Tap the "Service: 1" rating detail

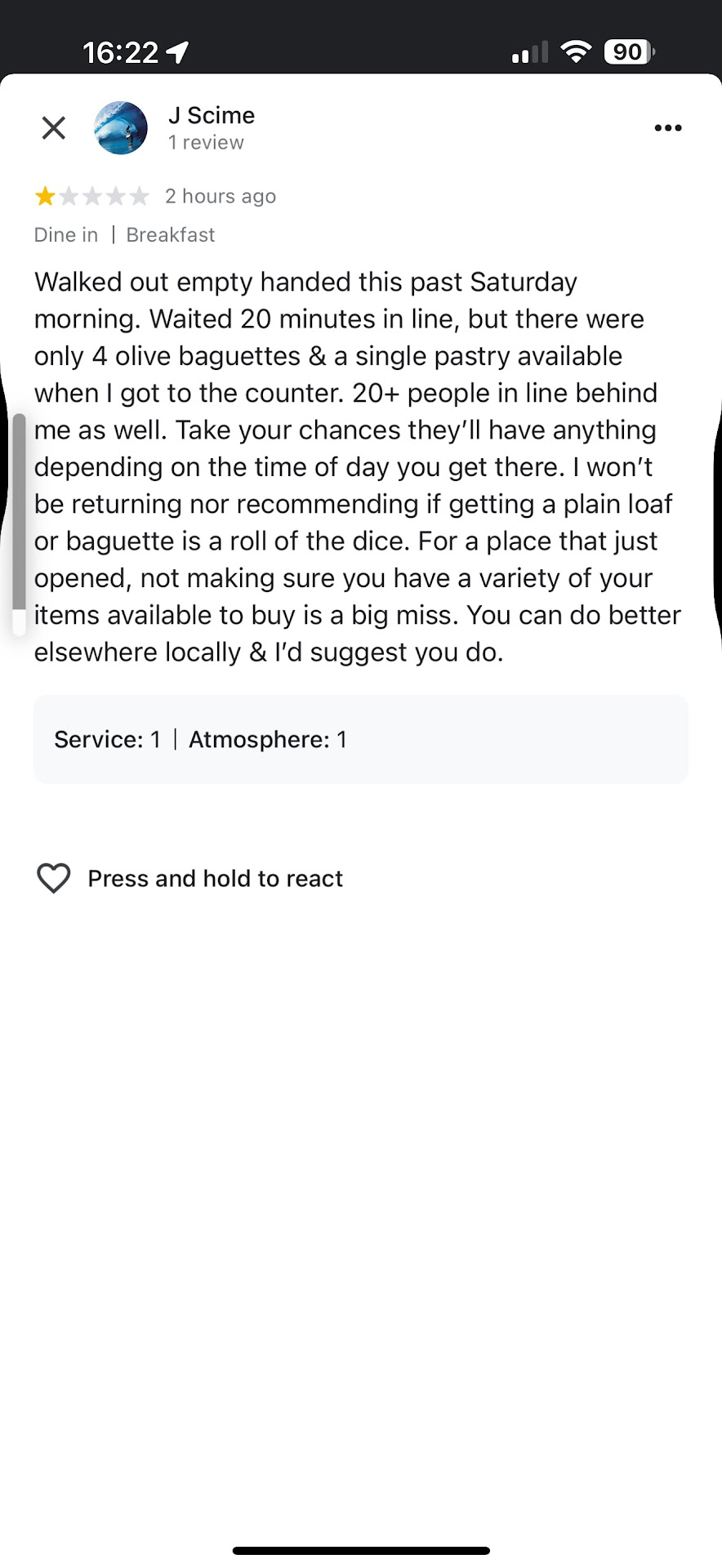(x=107, y=740)
